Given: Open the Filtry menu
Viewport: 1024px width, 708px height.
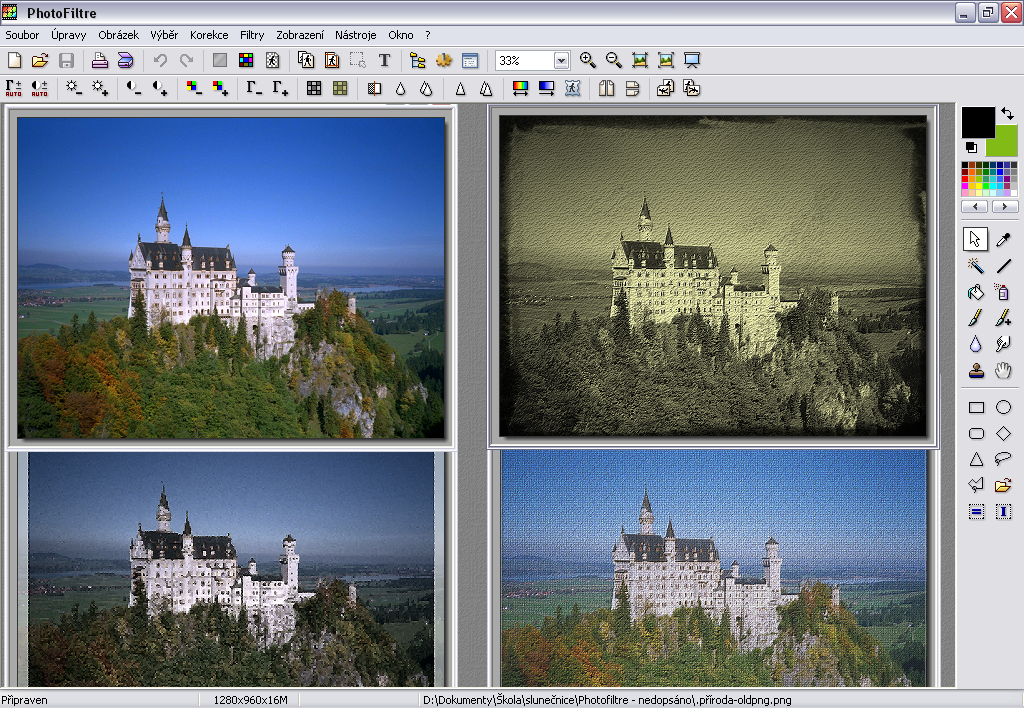Looking at the screenshot, I should tap(252, 35).
